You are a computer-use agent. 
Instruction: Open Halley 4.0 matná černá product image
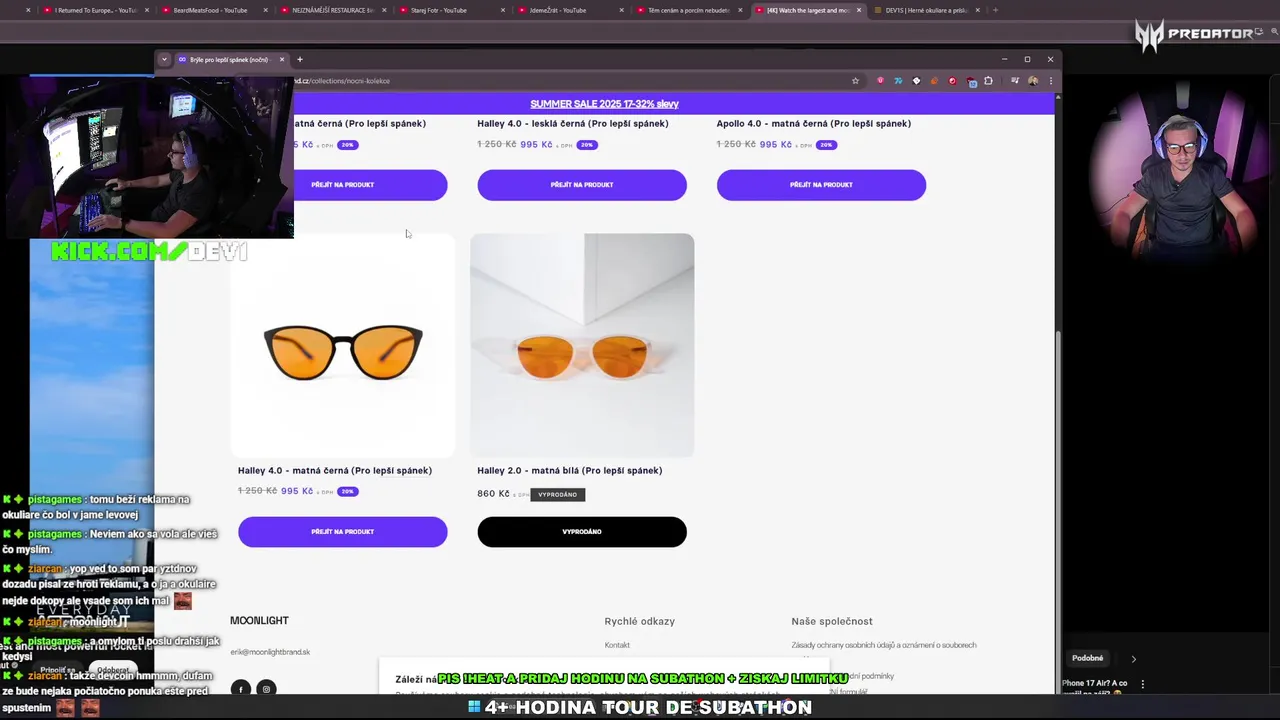coord(342,345)
